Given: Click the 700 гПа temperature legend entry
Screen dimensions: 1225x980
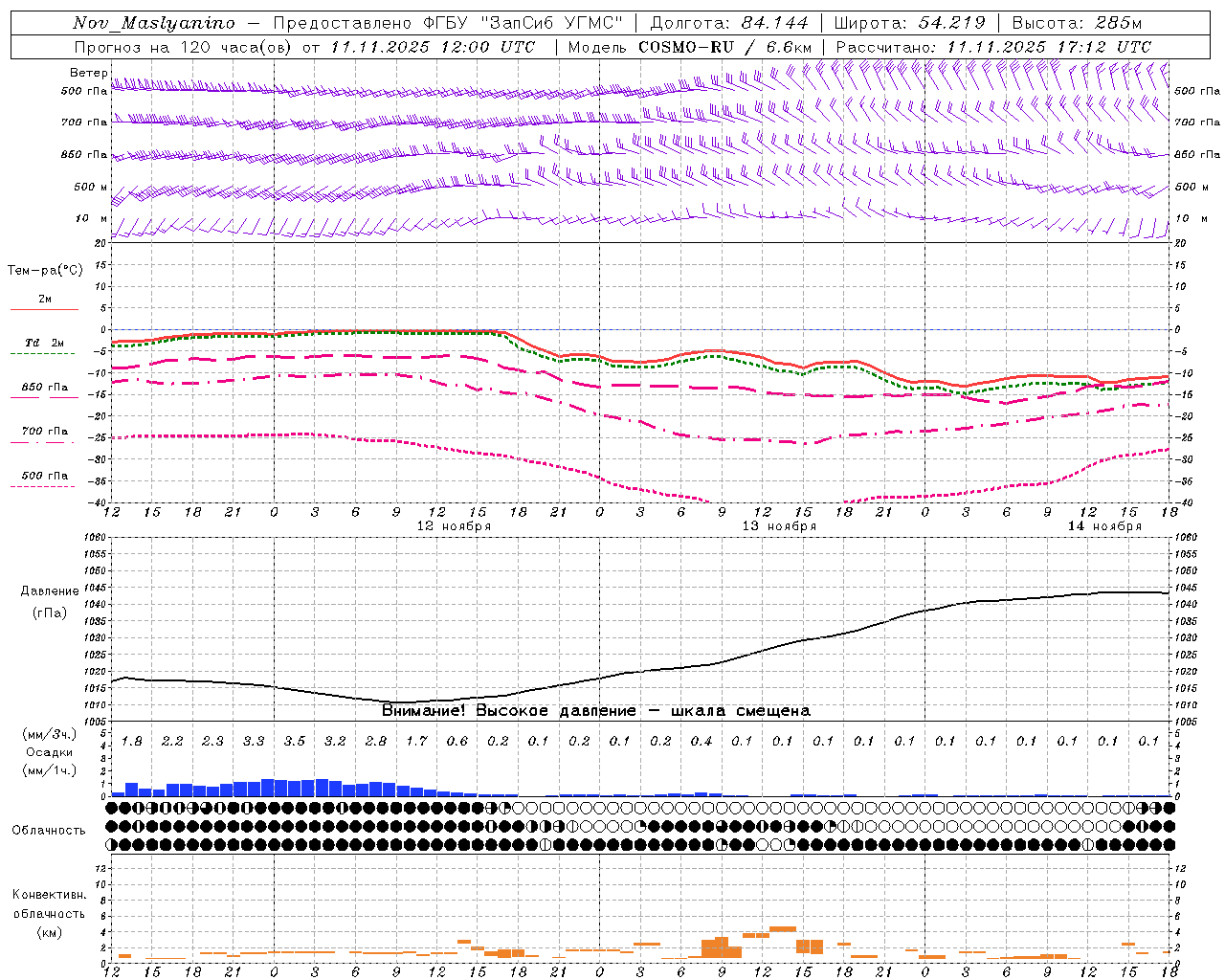Looking at the screenshot, I should pos(45,432).
